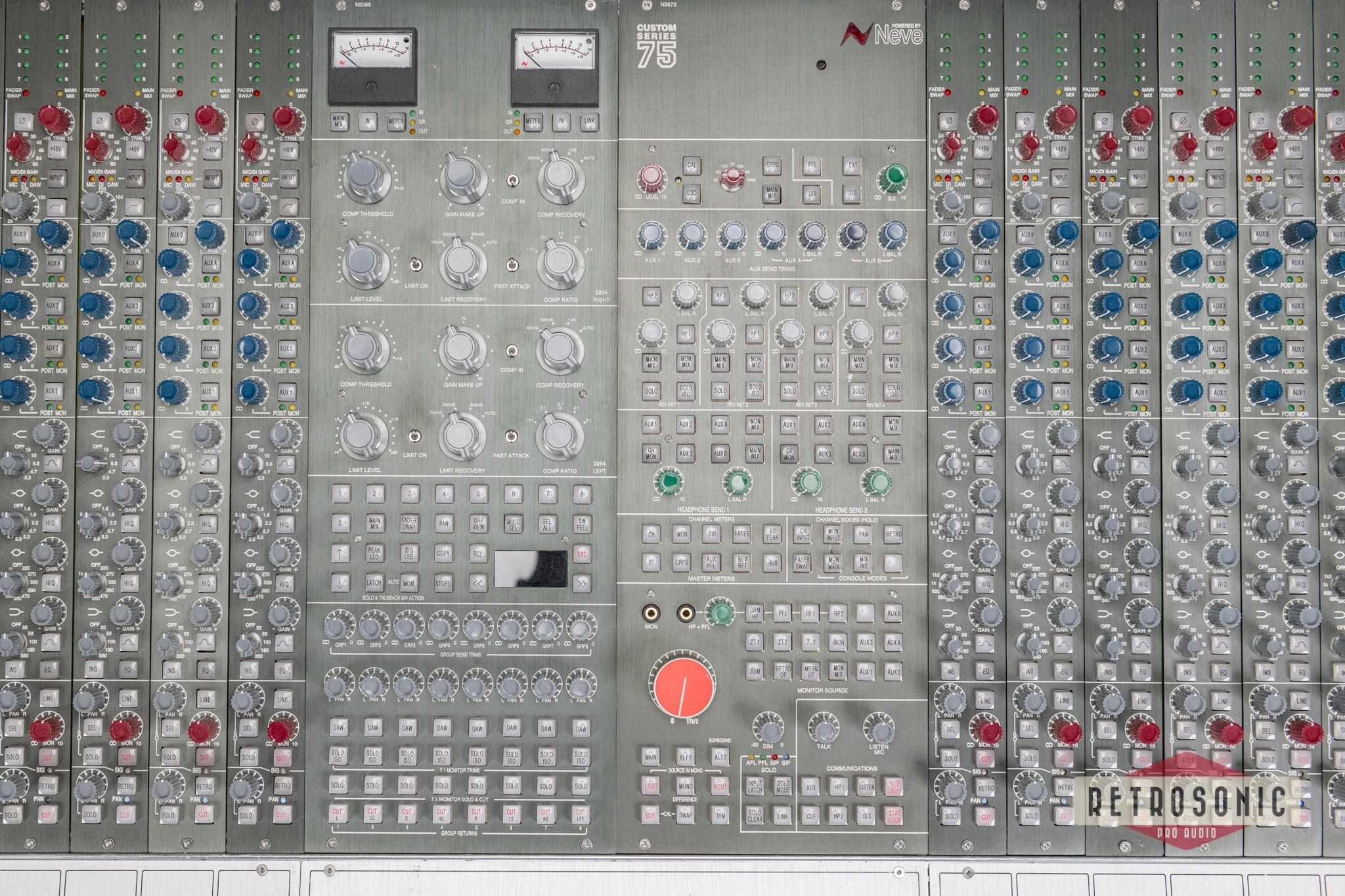Viewport: 1345px width, 896px height.
Task: Turn COMP THRESHOLD knob on 2254 Right
Action: [366, 177]
